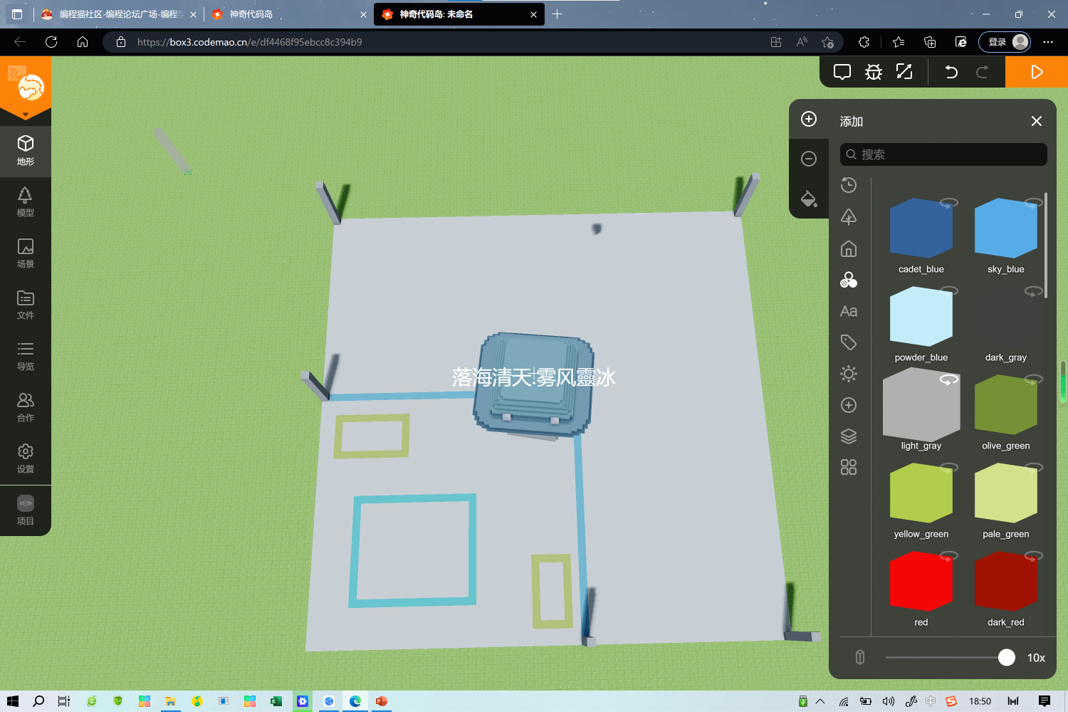Switch to the tree nature blocks category
Image resolution: width=1068 pixels, height=712 pixels.
click(849, 217)
